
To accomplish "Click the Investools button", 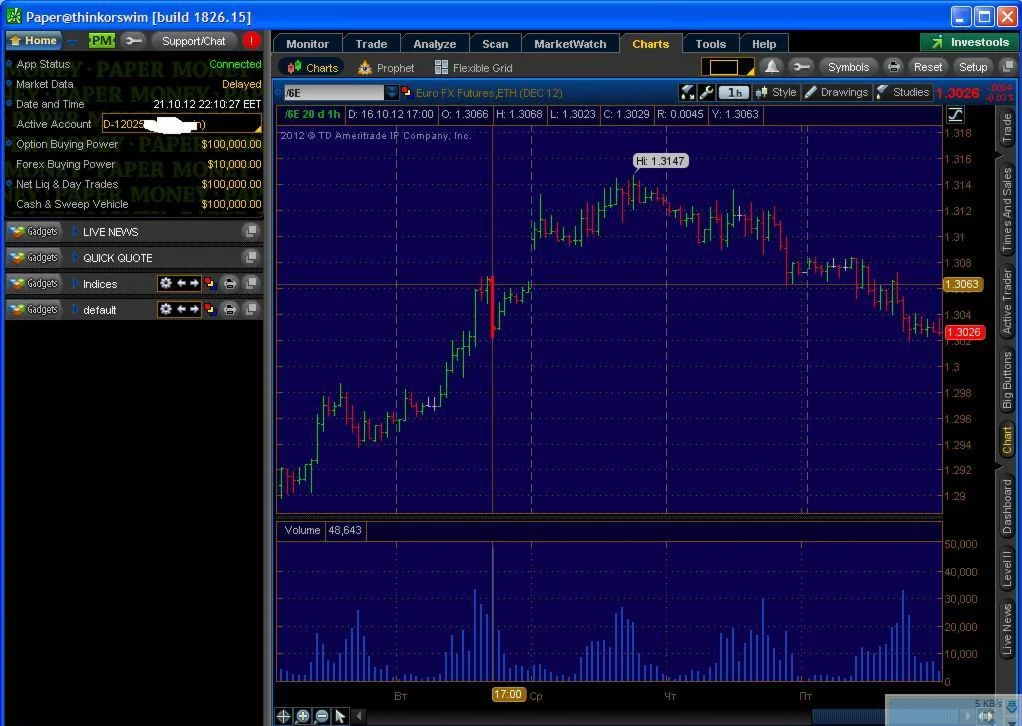I will [971, 42].
